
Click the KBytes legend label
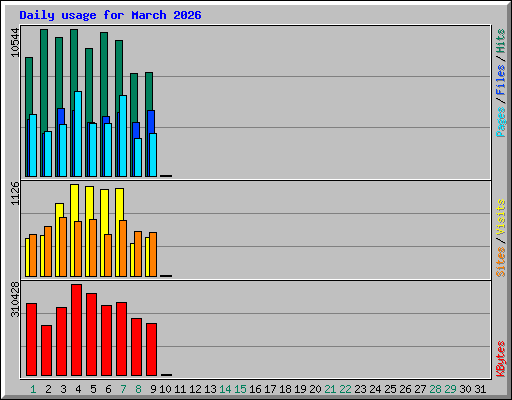point(500,359)
